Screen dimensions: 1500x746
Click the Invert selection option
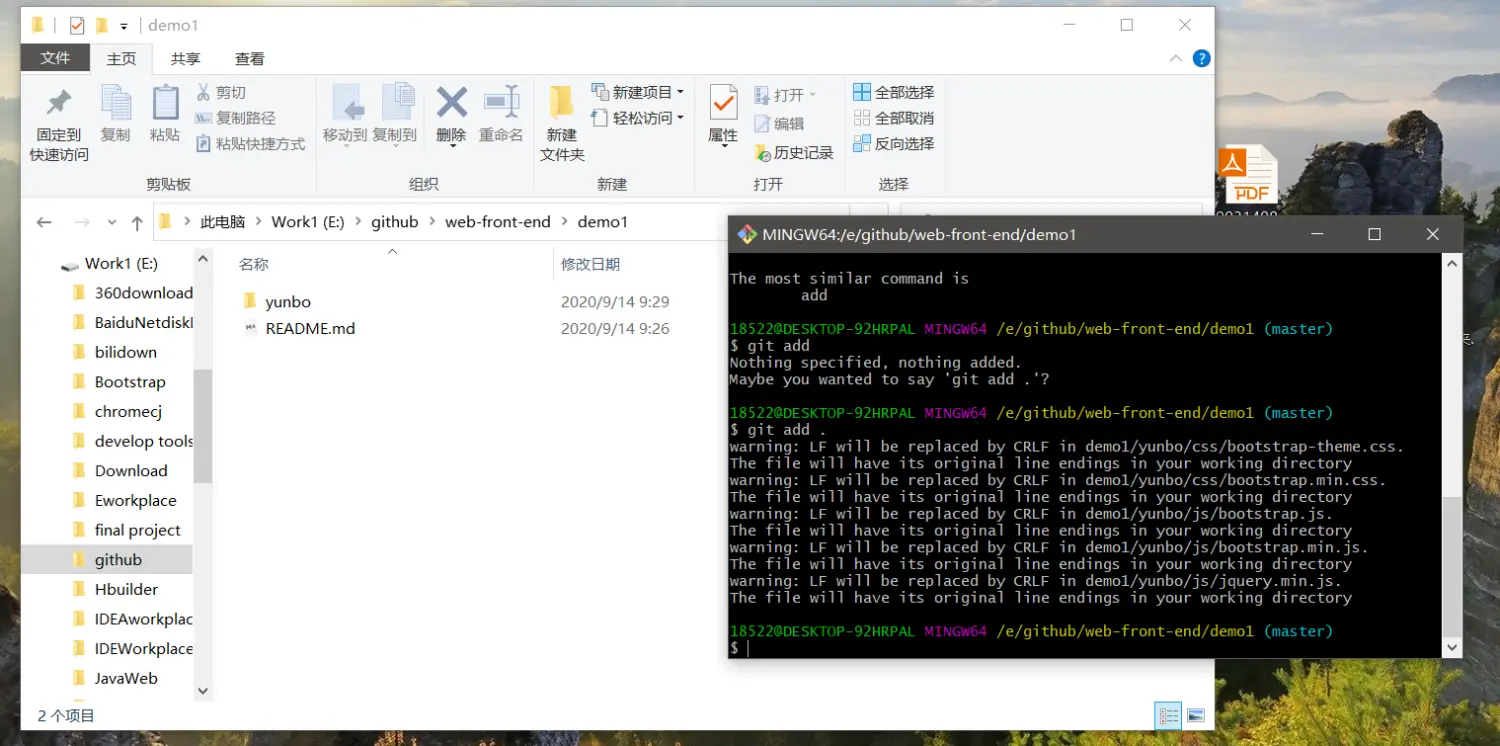tap(893, 144)
